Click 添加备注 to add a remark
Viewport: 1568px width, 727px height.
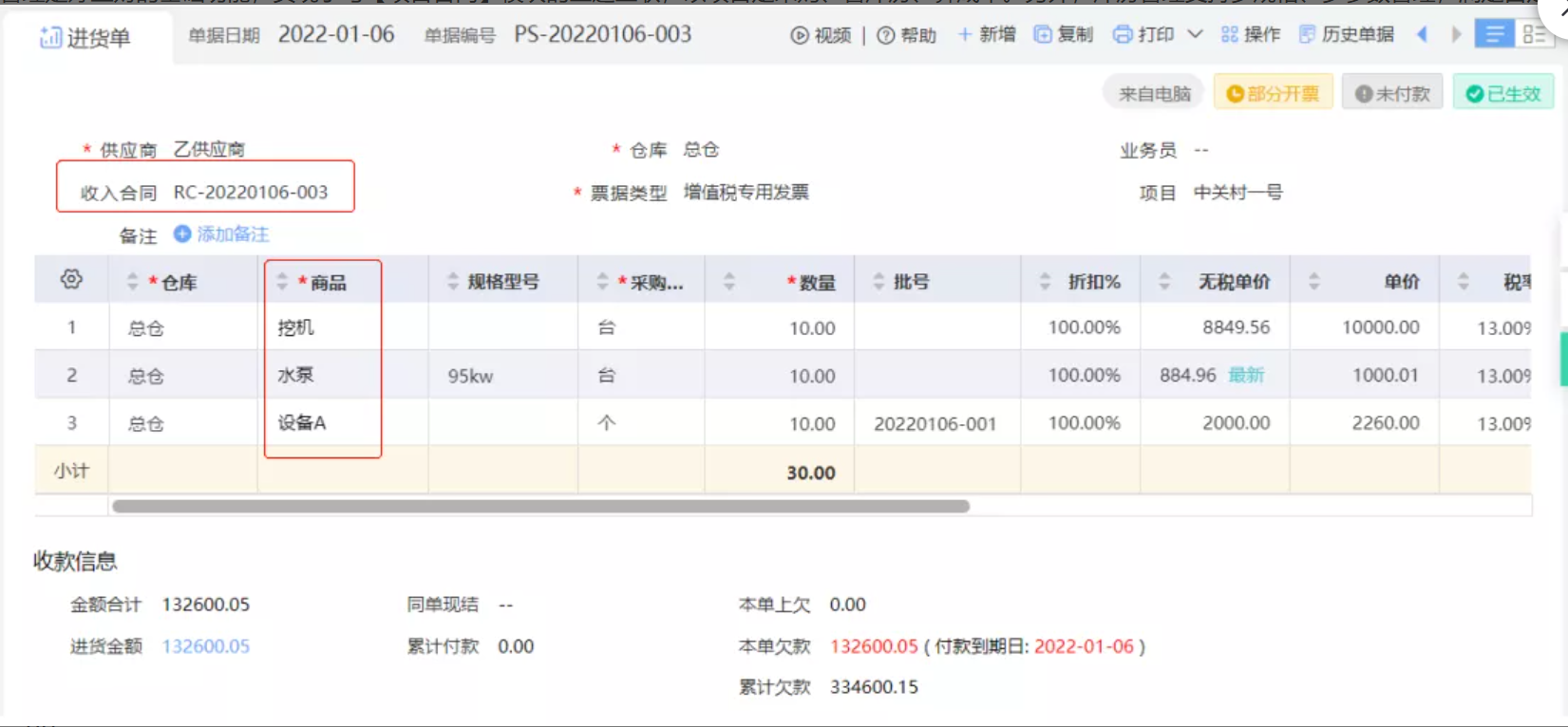[x=222, y=234]
